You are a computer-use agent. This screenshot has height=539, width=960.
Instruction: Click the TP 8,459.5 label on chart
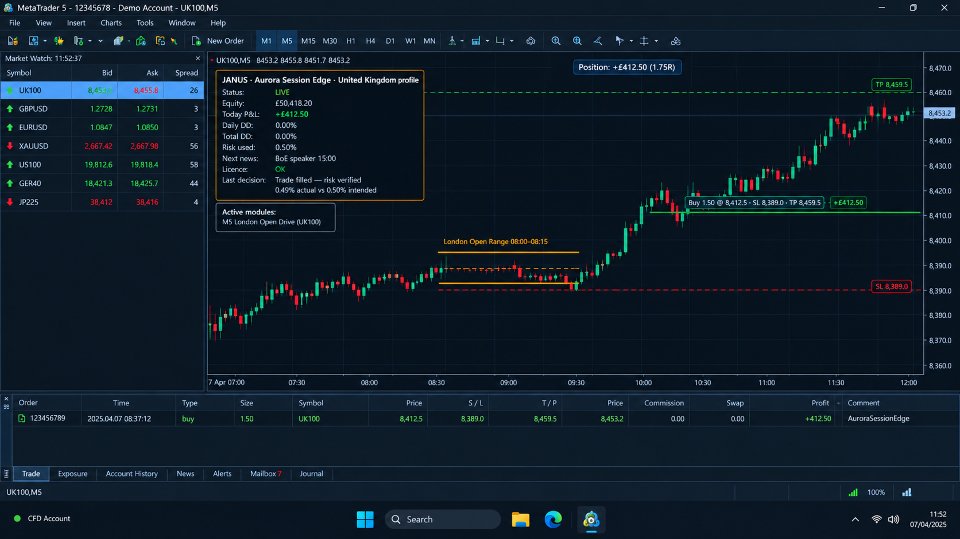point(891,85)
